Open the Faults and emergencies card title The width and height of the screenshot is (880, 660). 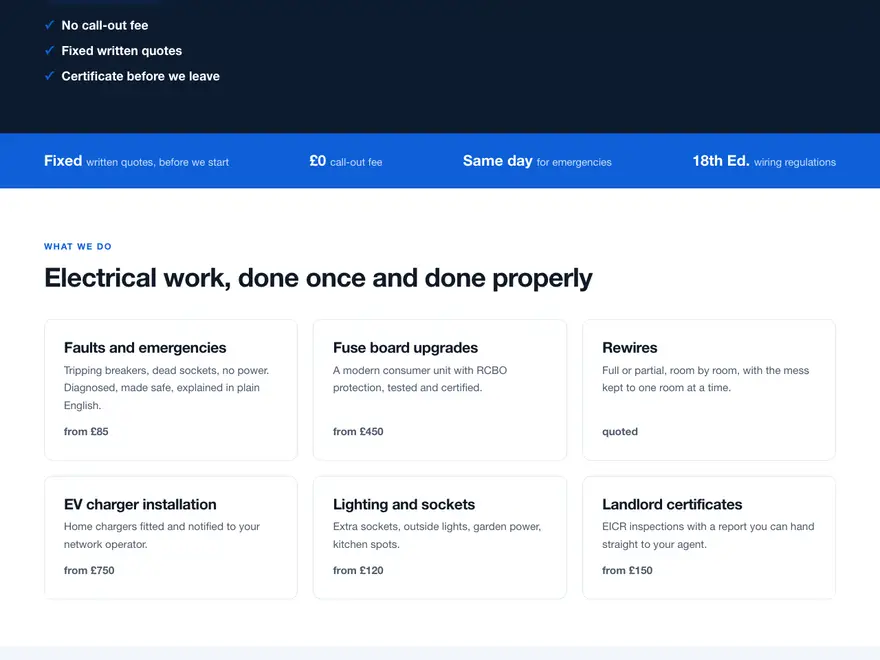click(145, 348)
